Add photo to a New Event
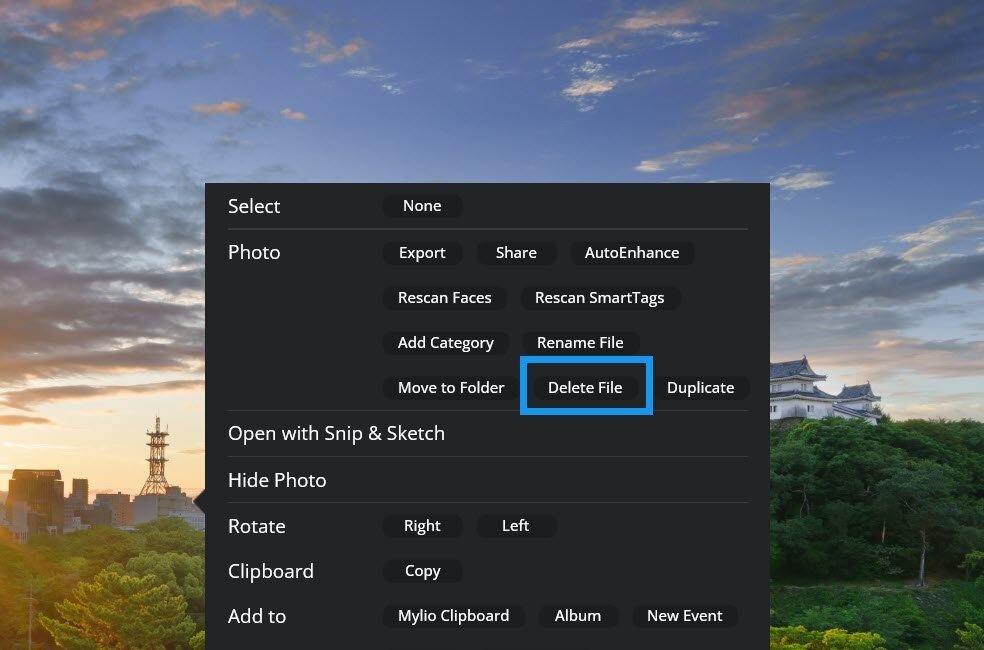 tap(684, 616)
